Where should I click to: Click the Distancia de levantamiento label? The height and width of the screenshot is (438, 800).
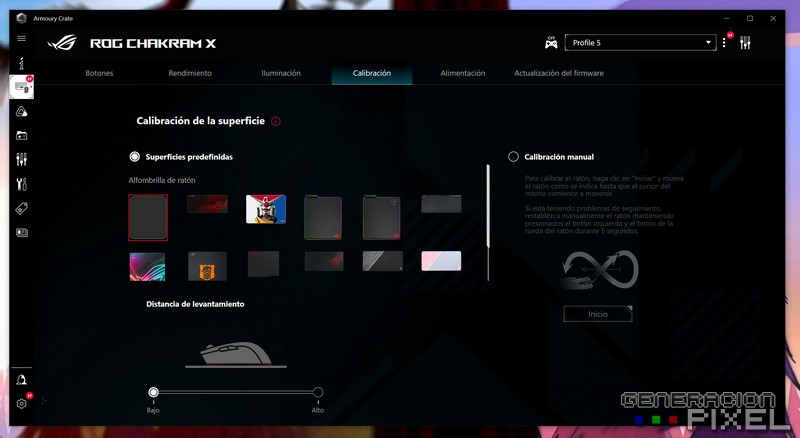195,304
